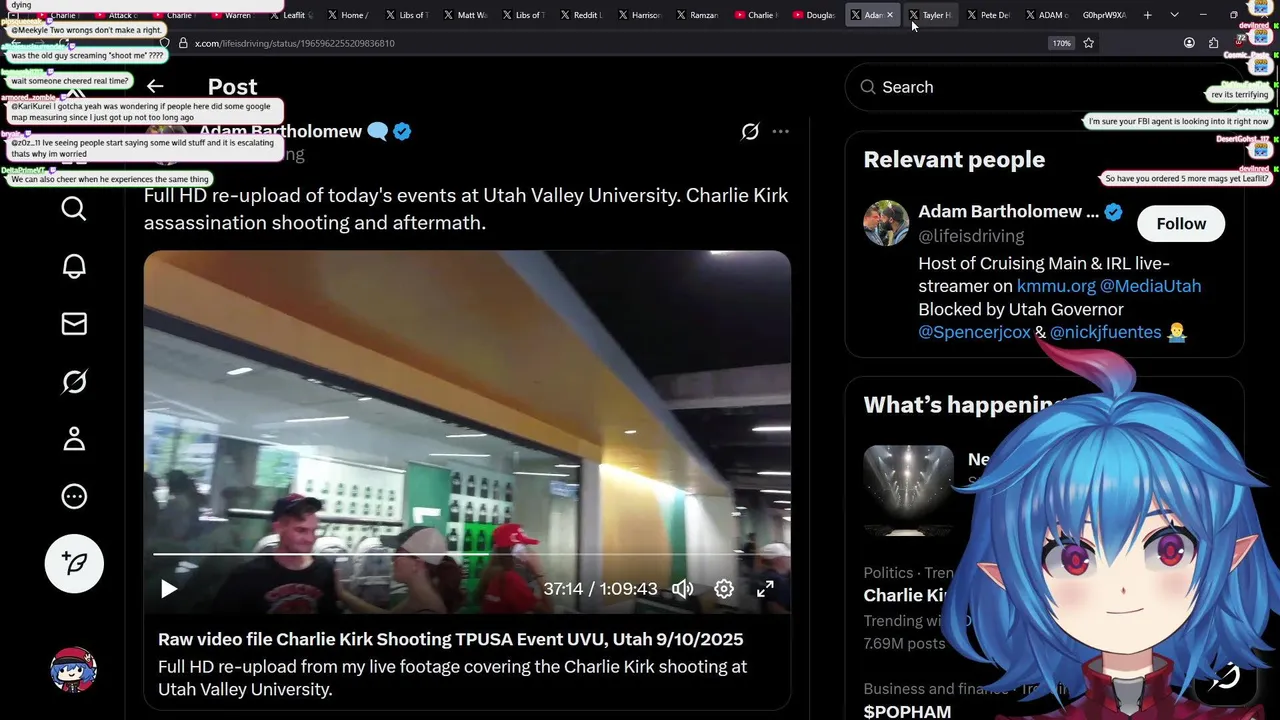Open the kmmu.org link

pyautogui.click(x=1056, y=286)
